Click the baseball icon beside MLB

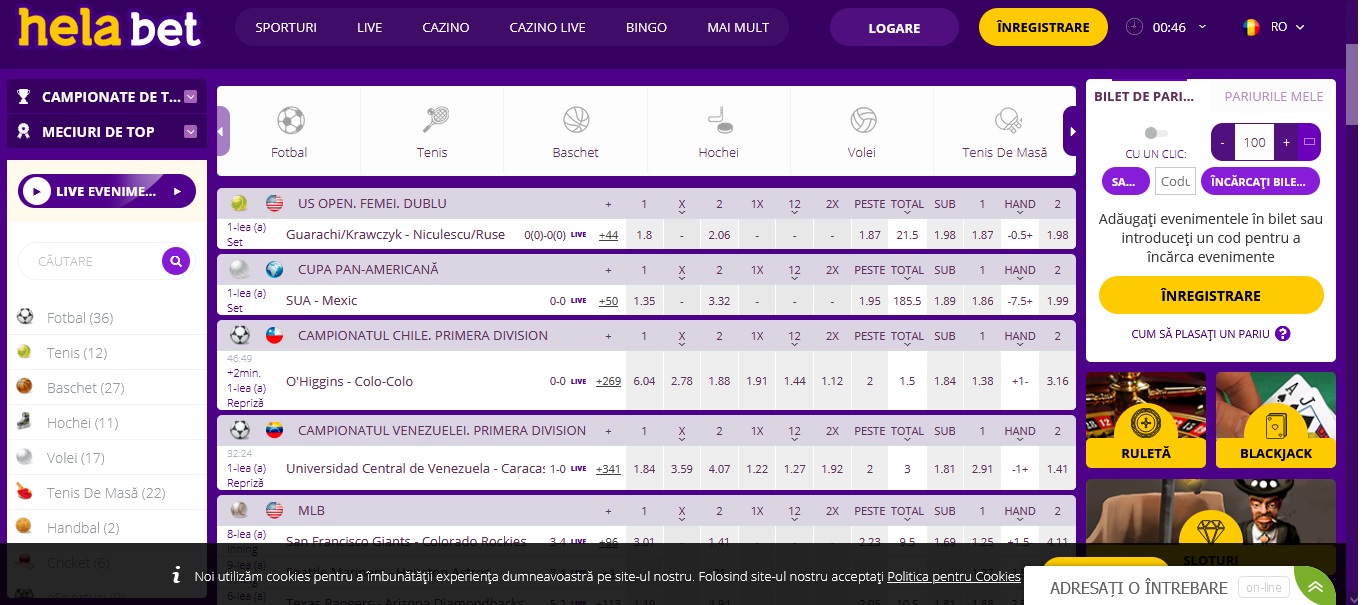coord(239,510)
